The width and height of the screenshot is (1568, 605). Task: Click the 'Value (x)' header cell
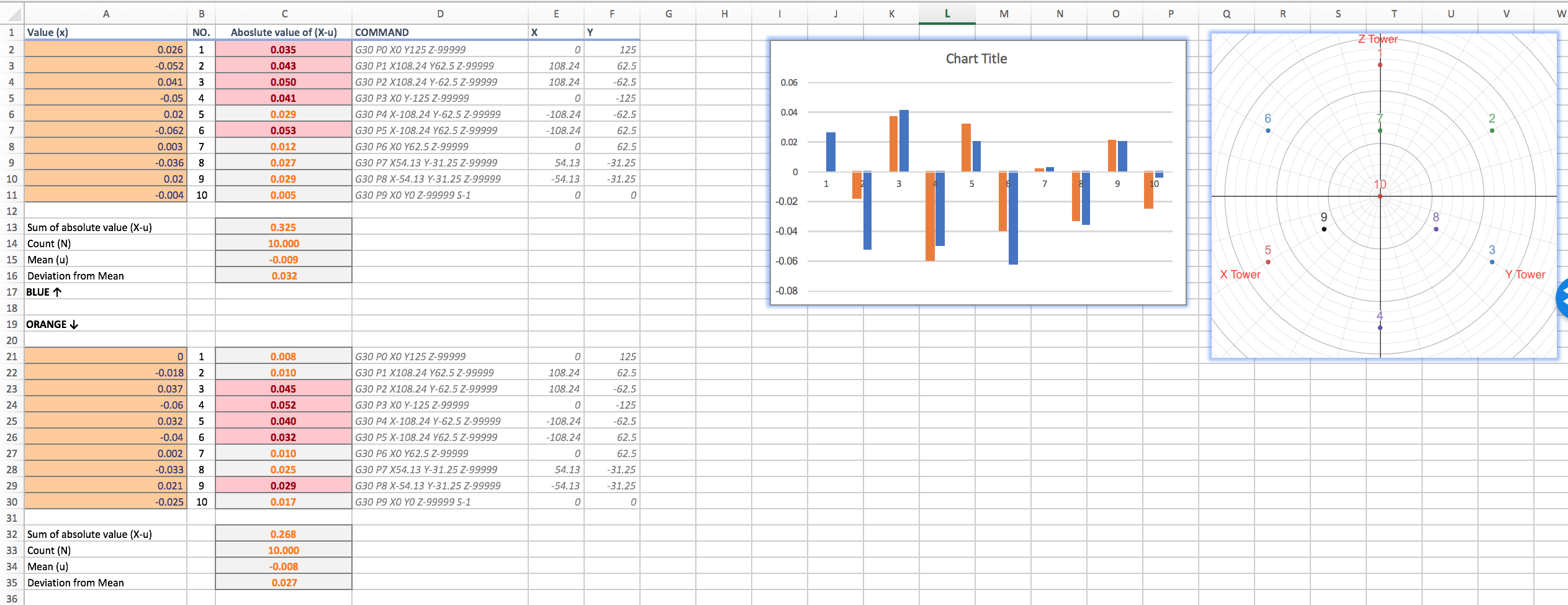[106, 32]
